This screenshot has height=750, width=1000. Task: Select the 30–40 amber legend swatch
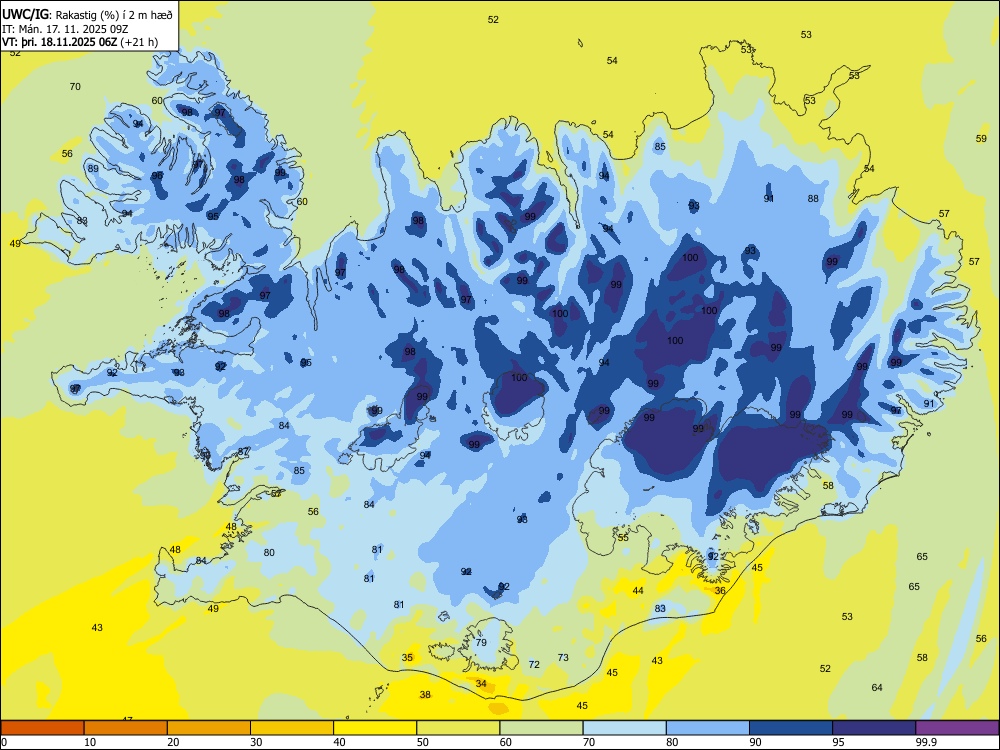[292, 728]
